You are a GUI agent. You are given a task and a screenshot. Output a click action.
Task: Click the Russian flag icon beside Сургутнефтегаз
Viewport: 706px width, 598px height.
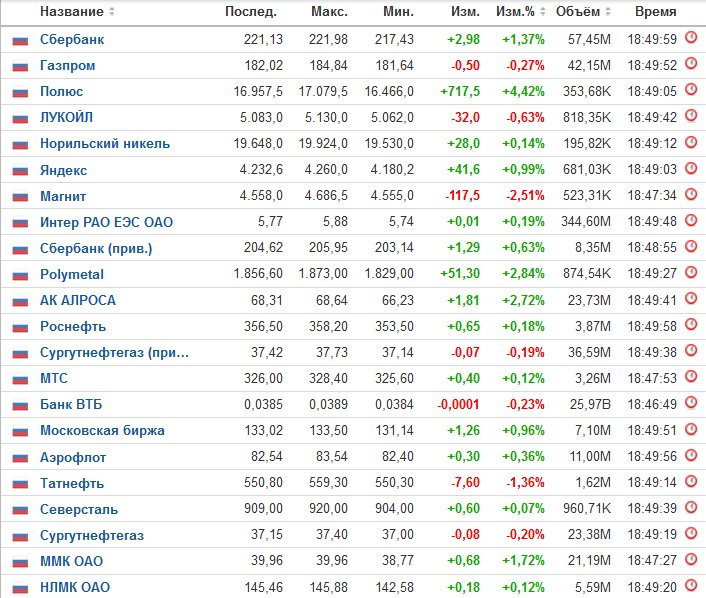click(x=20, y=537)
